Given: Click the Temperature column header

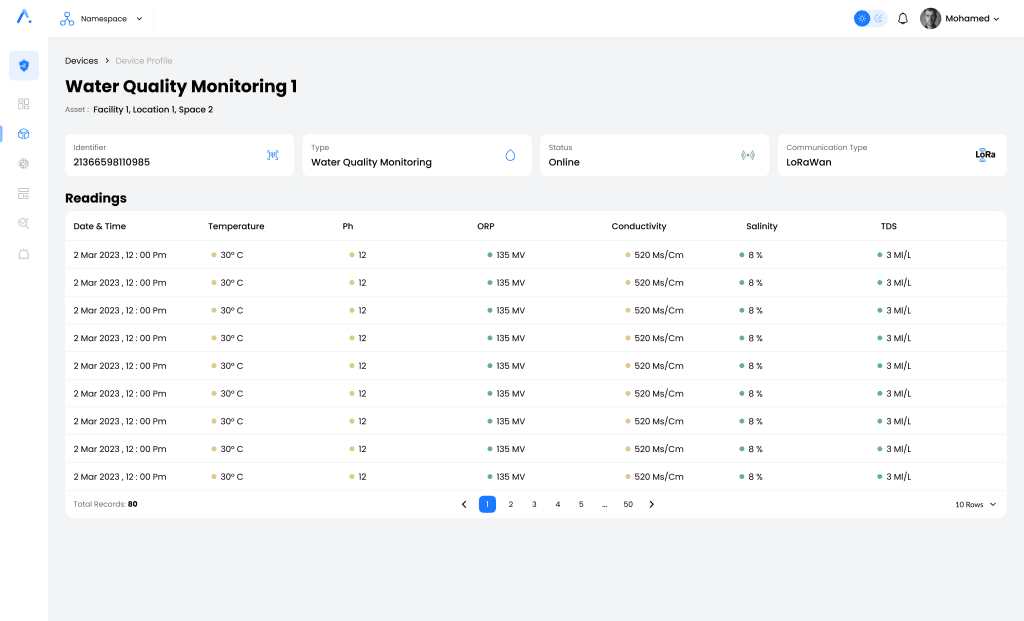Looking at the screenshot, I should (x=236, y=226).
